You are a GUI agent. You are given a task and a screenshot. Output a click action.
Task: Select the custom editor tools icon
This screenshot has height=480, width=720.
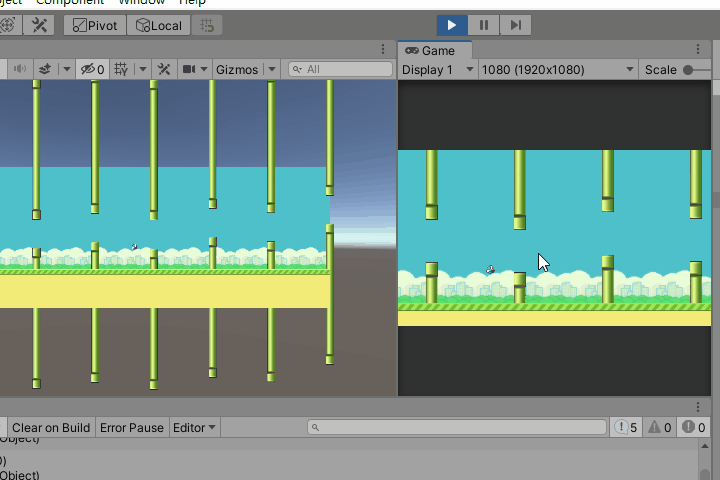point(39,25)
